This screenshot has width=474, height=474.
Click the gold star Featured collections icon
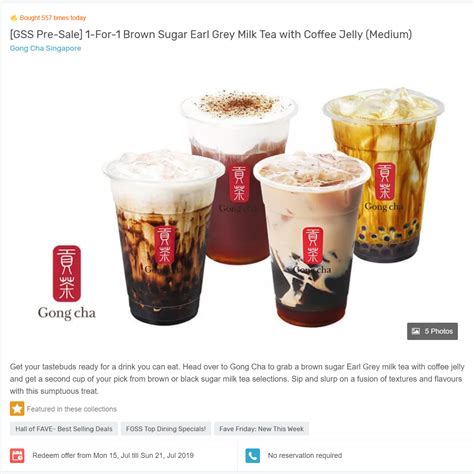click(17, 409)
